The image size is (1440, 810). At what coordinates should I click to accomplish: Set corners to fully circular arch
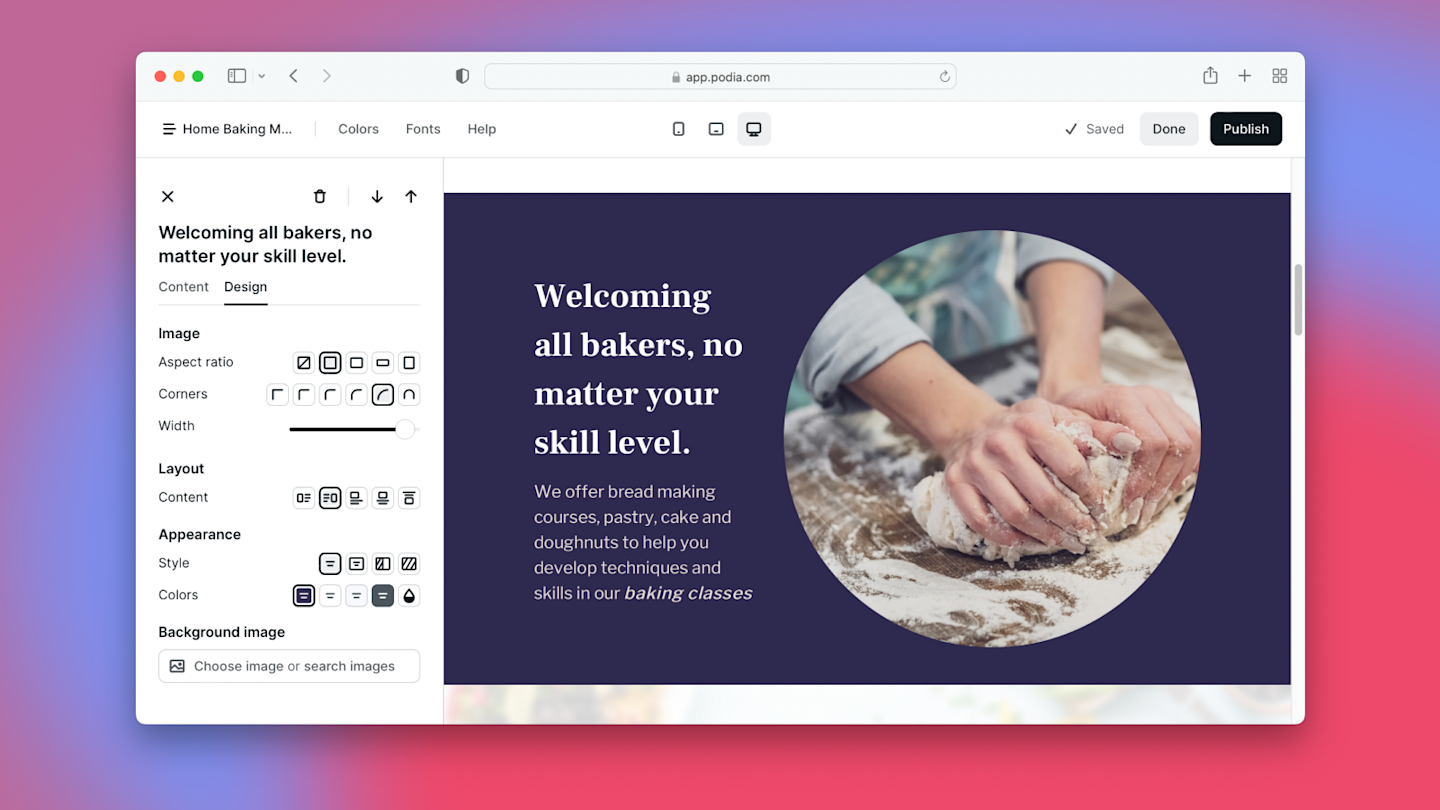408,395
